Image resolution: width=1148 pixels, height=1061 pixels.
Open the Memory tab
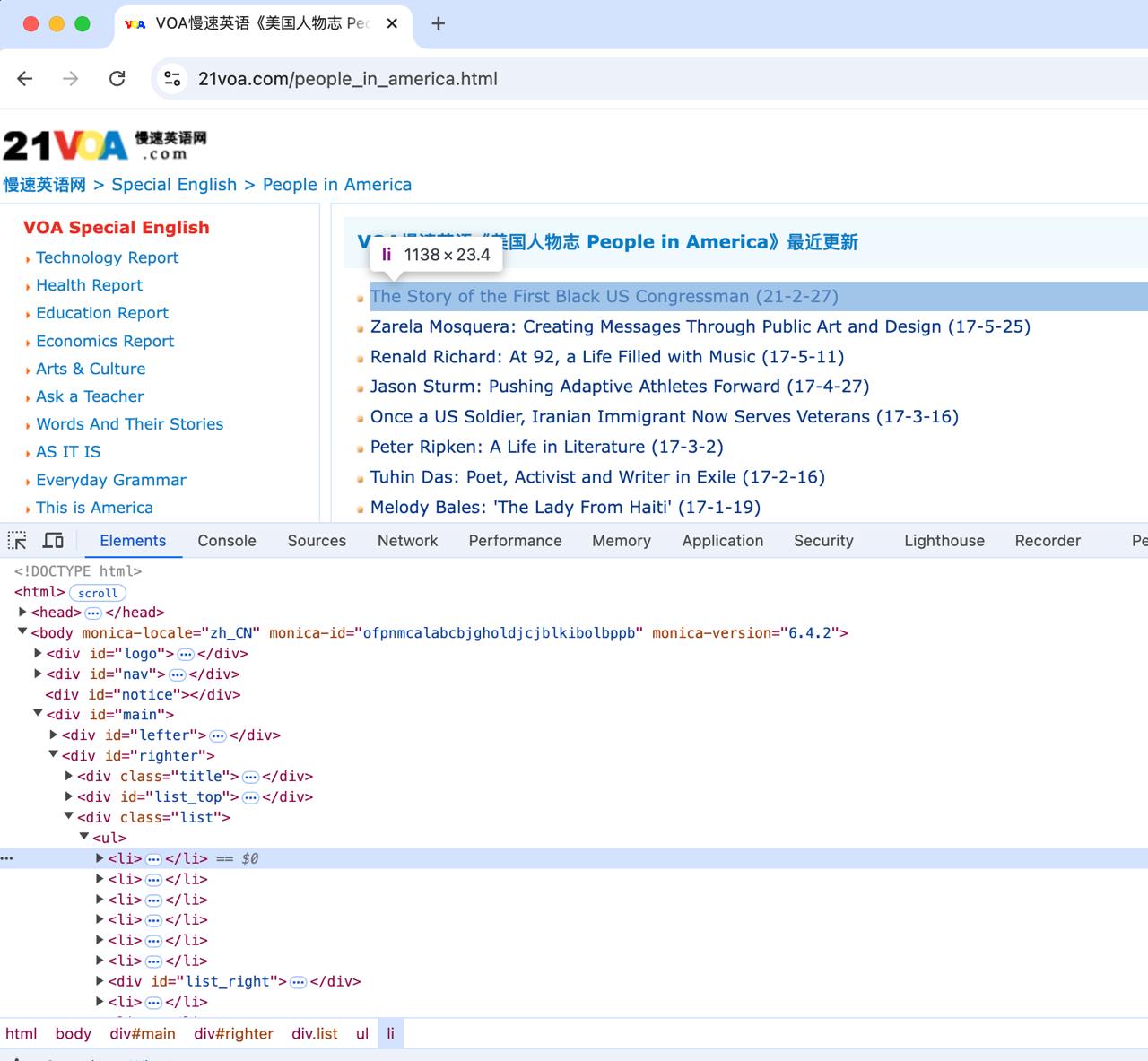(x=622, y=541)
